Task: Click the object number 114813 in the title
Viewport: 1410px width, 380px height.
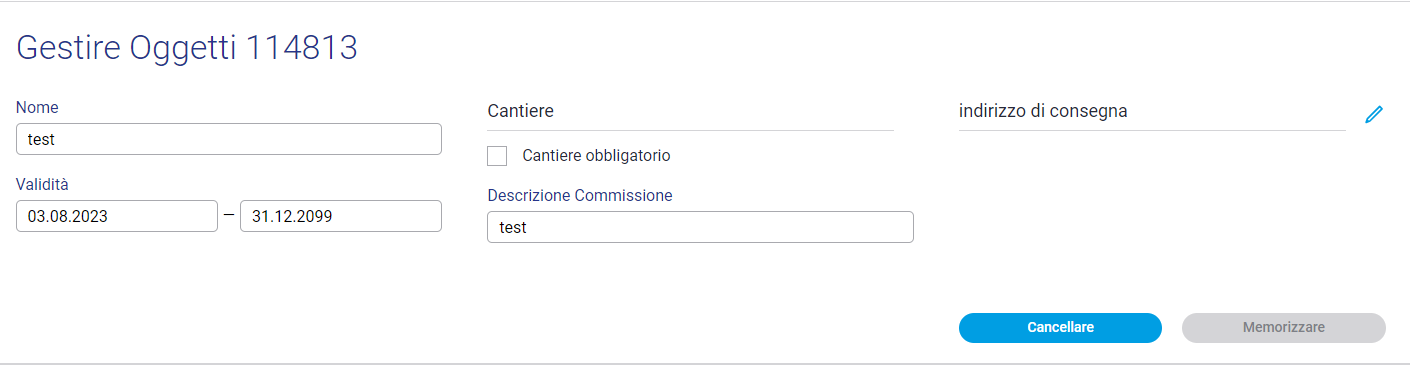Action: (x=301, y=48)
